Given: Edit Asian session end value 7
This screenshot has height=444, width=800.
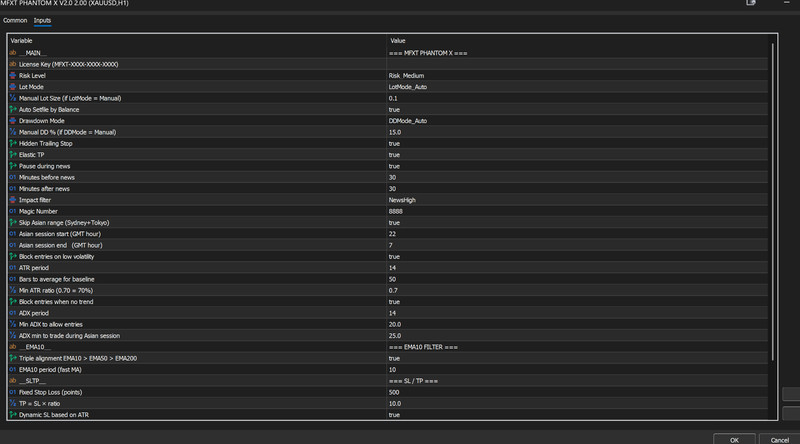Looking at the screenshot, I should (x=577, y=245).
